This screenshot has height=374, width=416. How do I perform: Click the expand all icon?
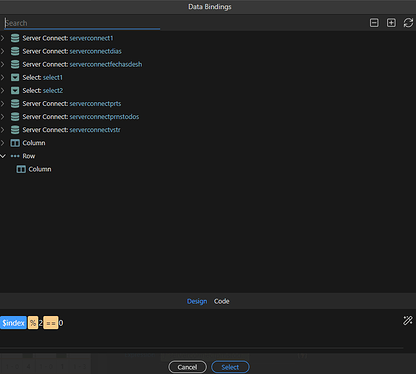pos(391,23)
